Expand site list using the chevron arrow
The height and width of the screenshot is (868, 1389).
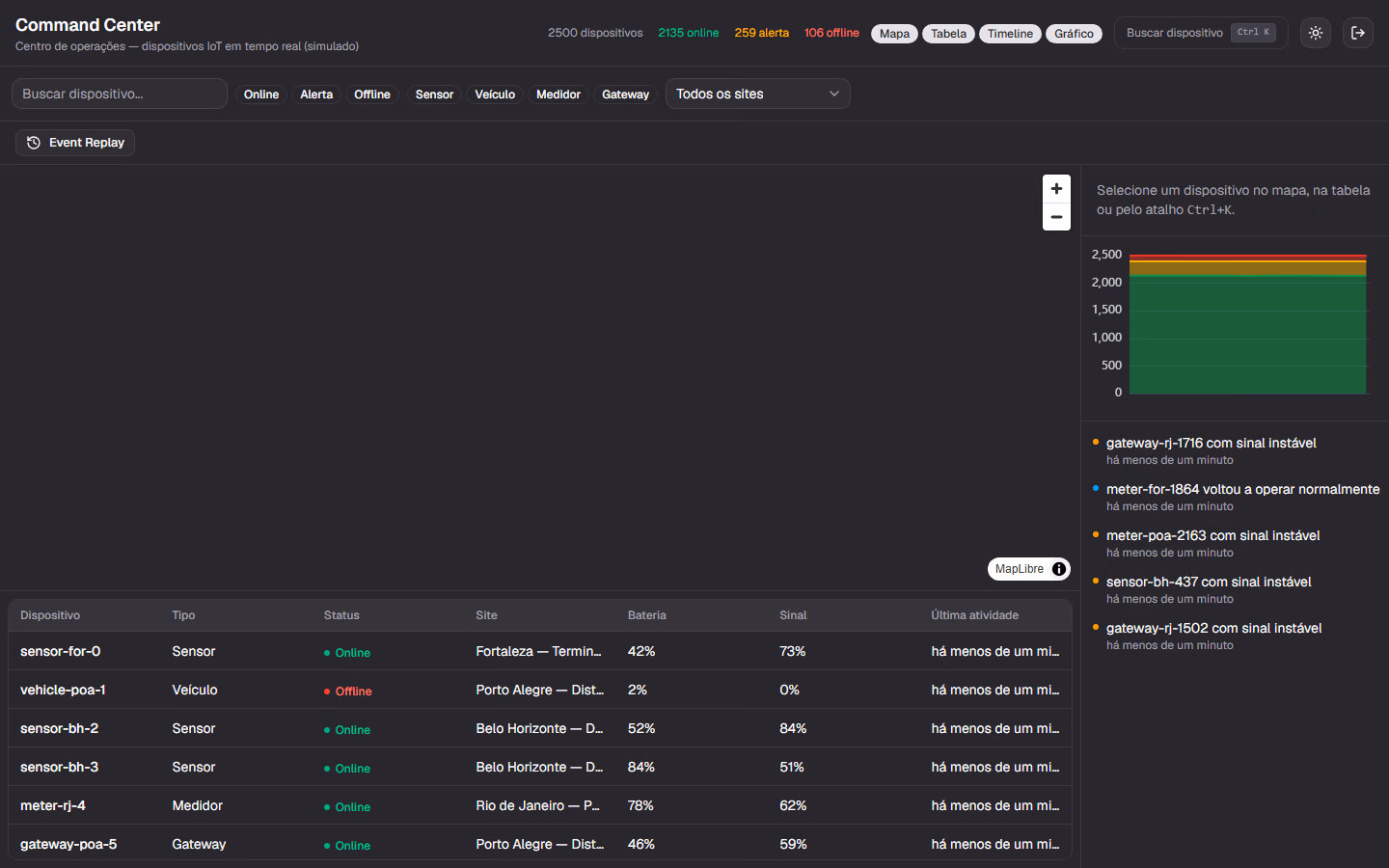tap(833, 94)
